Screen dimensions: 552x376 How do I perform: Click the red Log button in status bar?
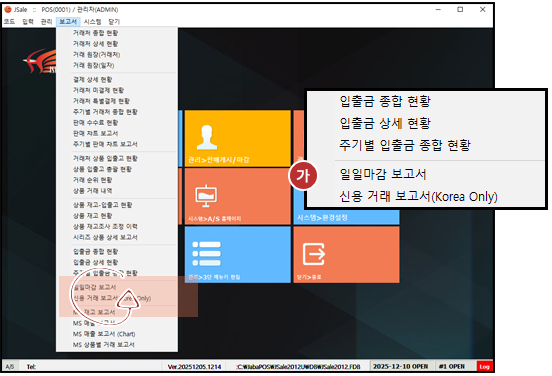(x=484, y=366)
